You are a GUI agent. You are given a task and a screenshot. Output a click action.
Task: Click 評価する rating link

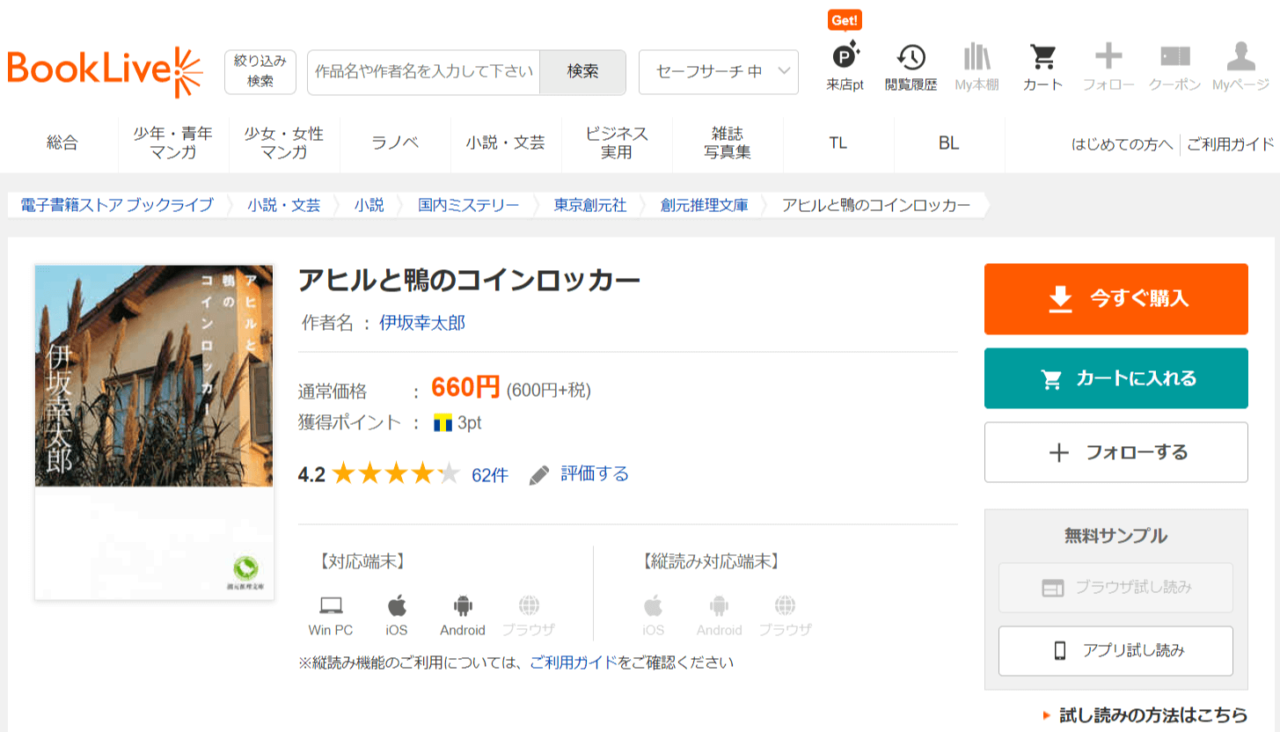[595, 474]
